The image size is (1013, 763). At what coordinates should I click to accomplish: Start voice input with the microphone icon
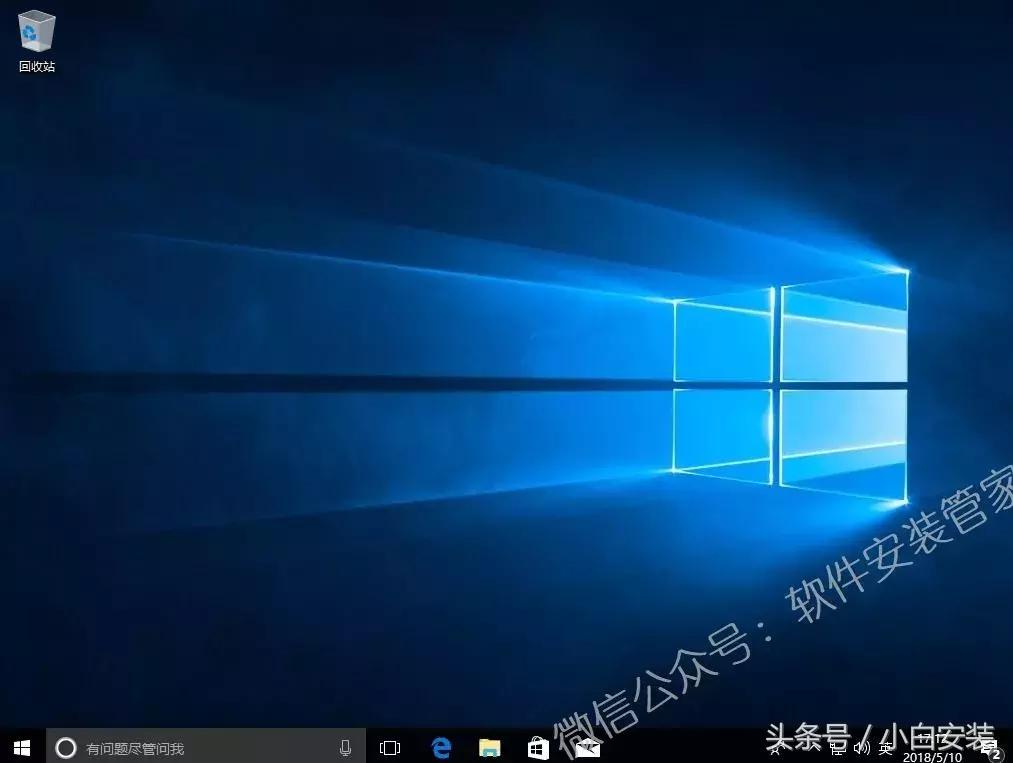coord(344,747)
